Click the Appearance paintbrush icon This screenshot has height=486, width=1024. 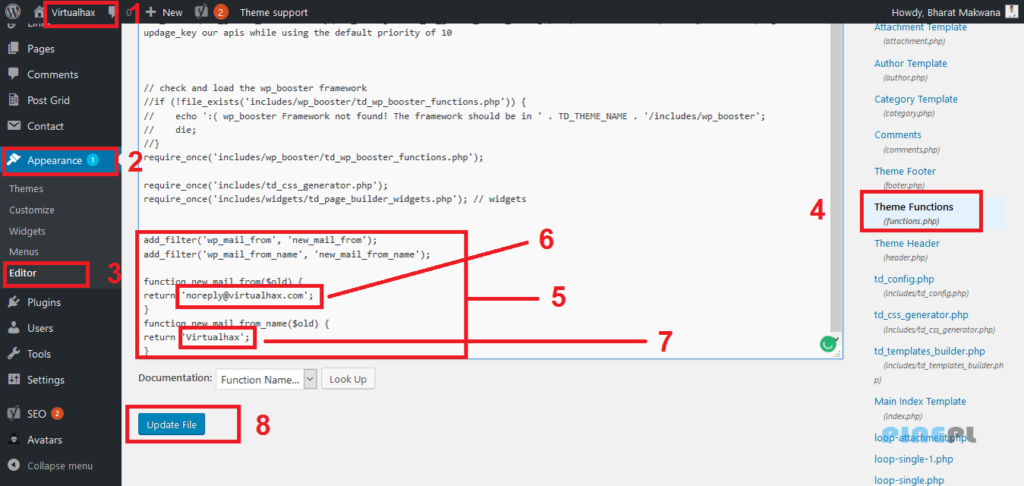click(x=14, y=160)
